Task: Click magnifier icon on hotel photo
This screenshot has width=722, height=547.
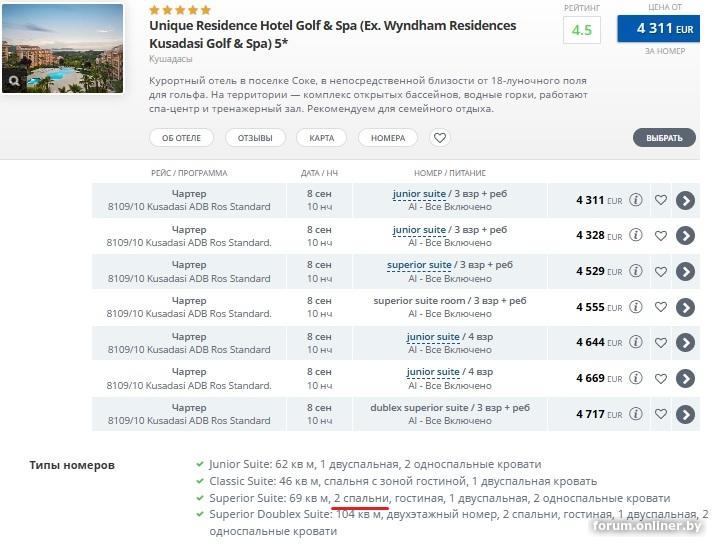Action: (15, 81)
